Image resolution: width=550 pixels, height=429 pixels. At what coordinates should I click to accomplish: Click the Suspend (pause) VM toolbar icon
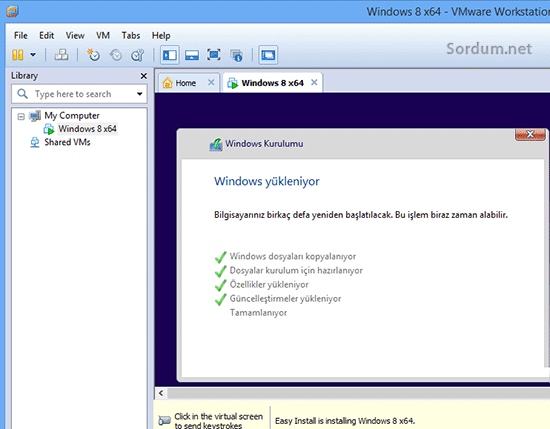click(x=18, y=55)
